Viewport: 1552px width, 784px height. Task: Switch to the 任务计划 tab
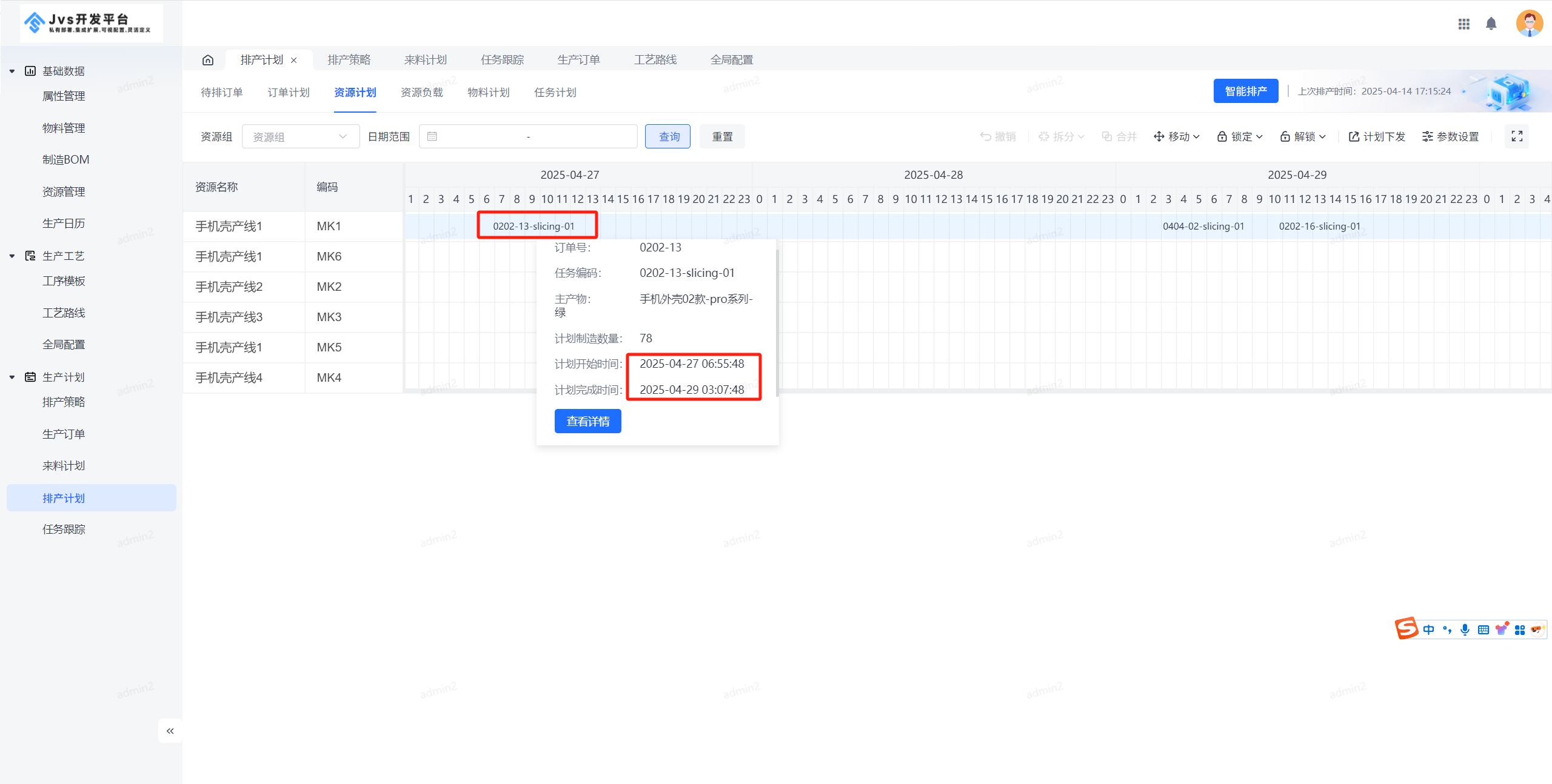tap(554, 91)
